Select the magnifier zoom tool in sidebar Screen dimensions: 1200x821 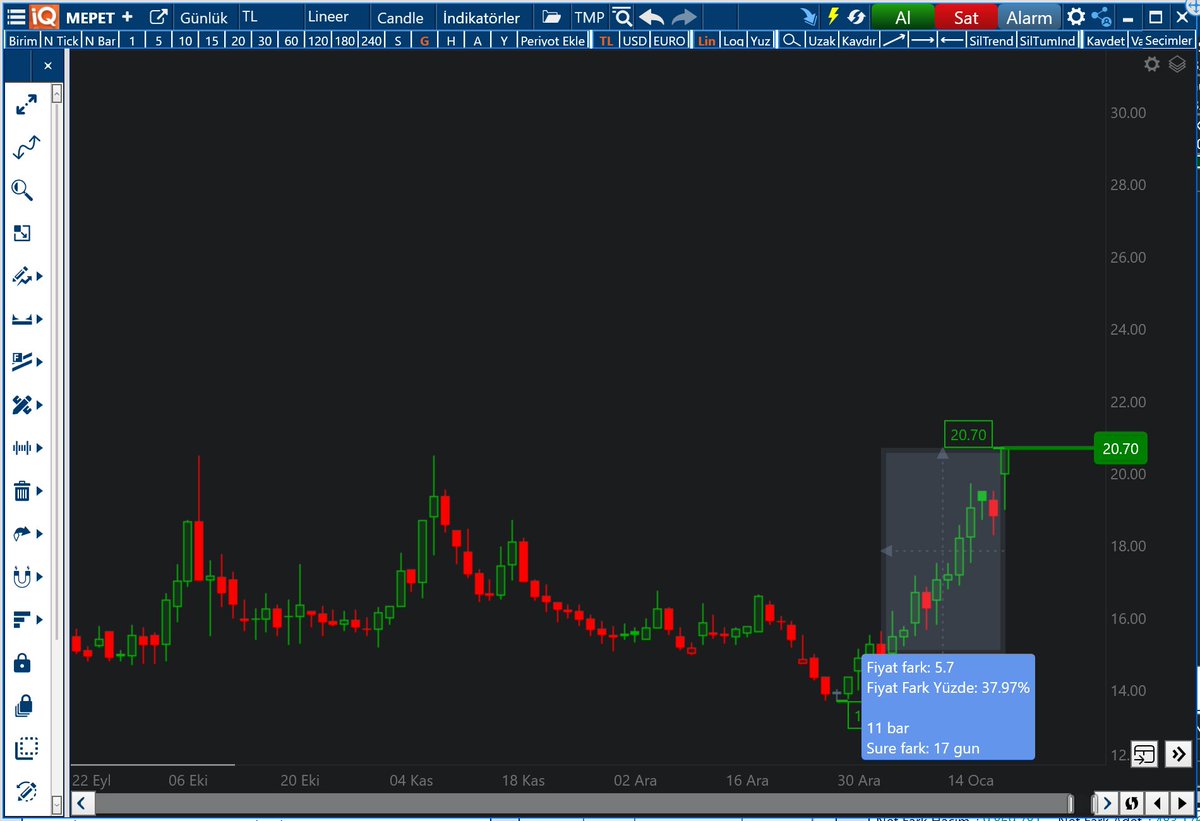click(23, 190)
